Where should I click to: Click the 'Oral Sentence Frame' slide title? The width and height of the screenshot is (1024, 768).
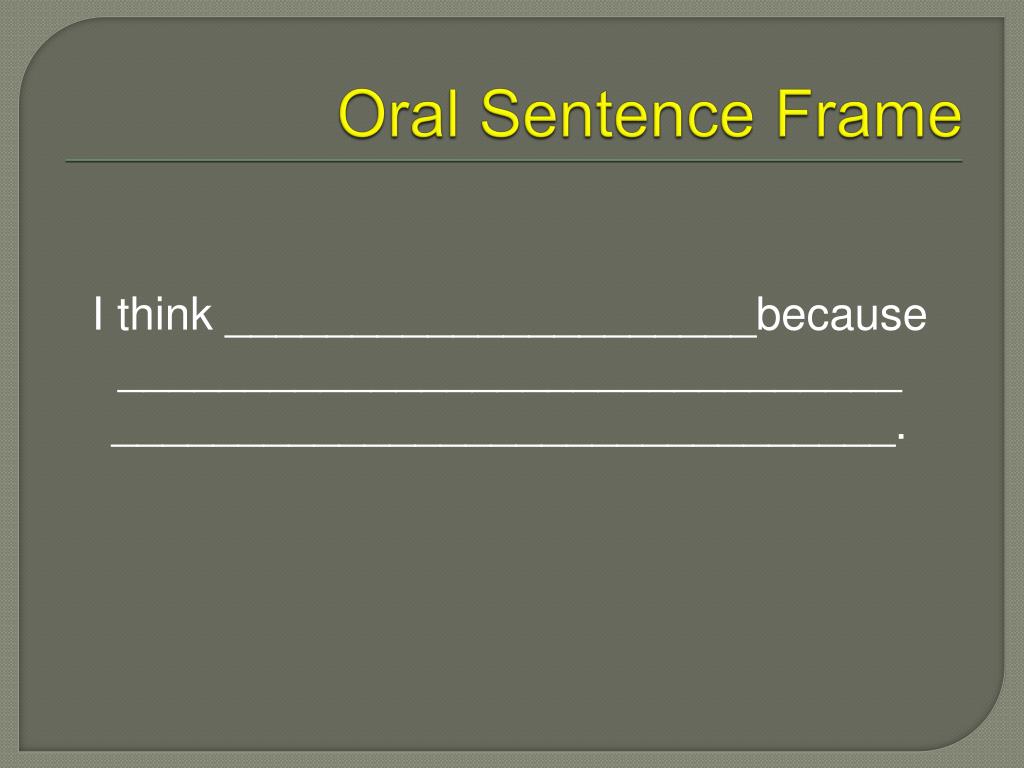pos(650,114)
